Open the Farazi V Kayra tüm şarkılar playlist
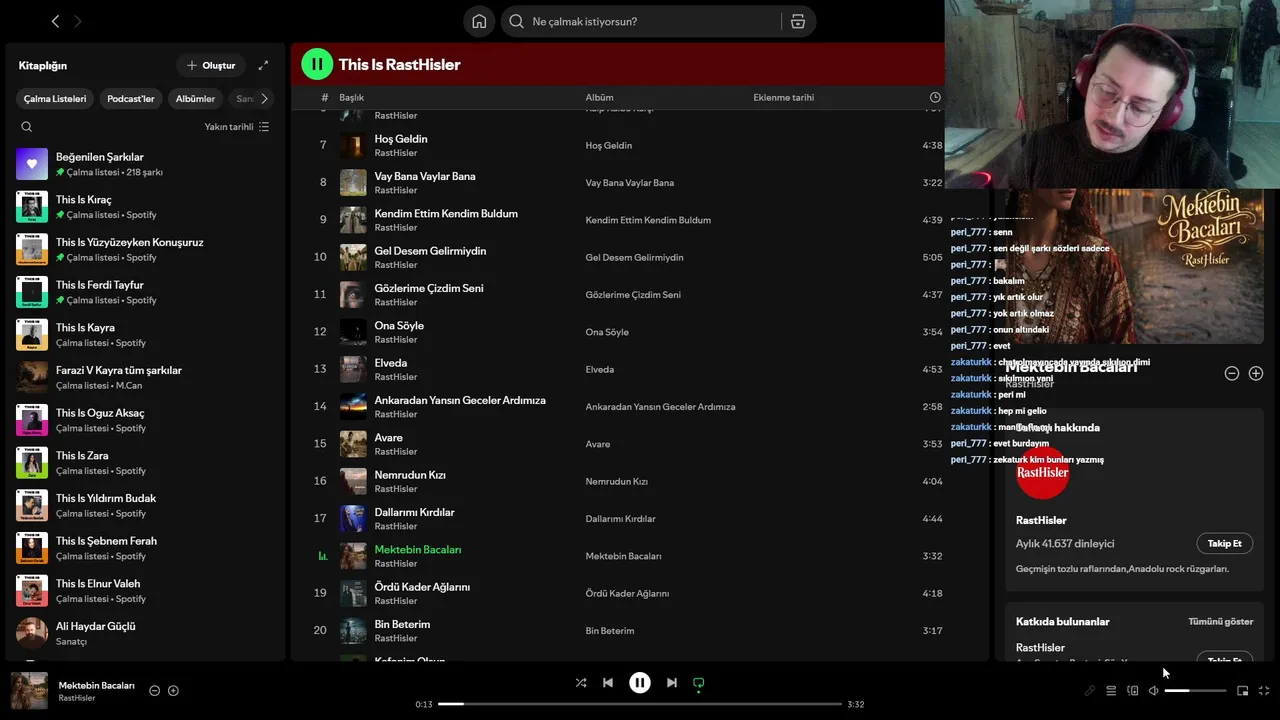 pos(145,377)
